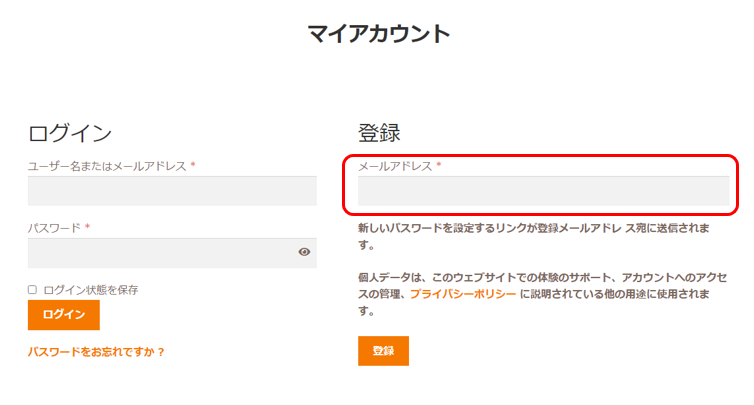Screen dimensions: 754x405
Task: Click the パスワード field label text
Action: coord(54,228)
